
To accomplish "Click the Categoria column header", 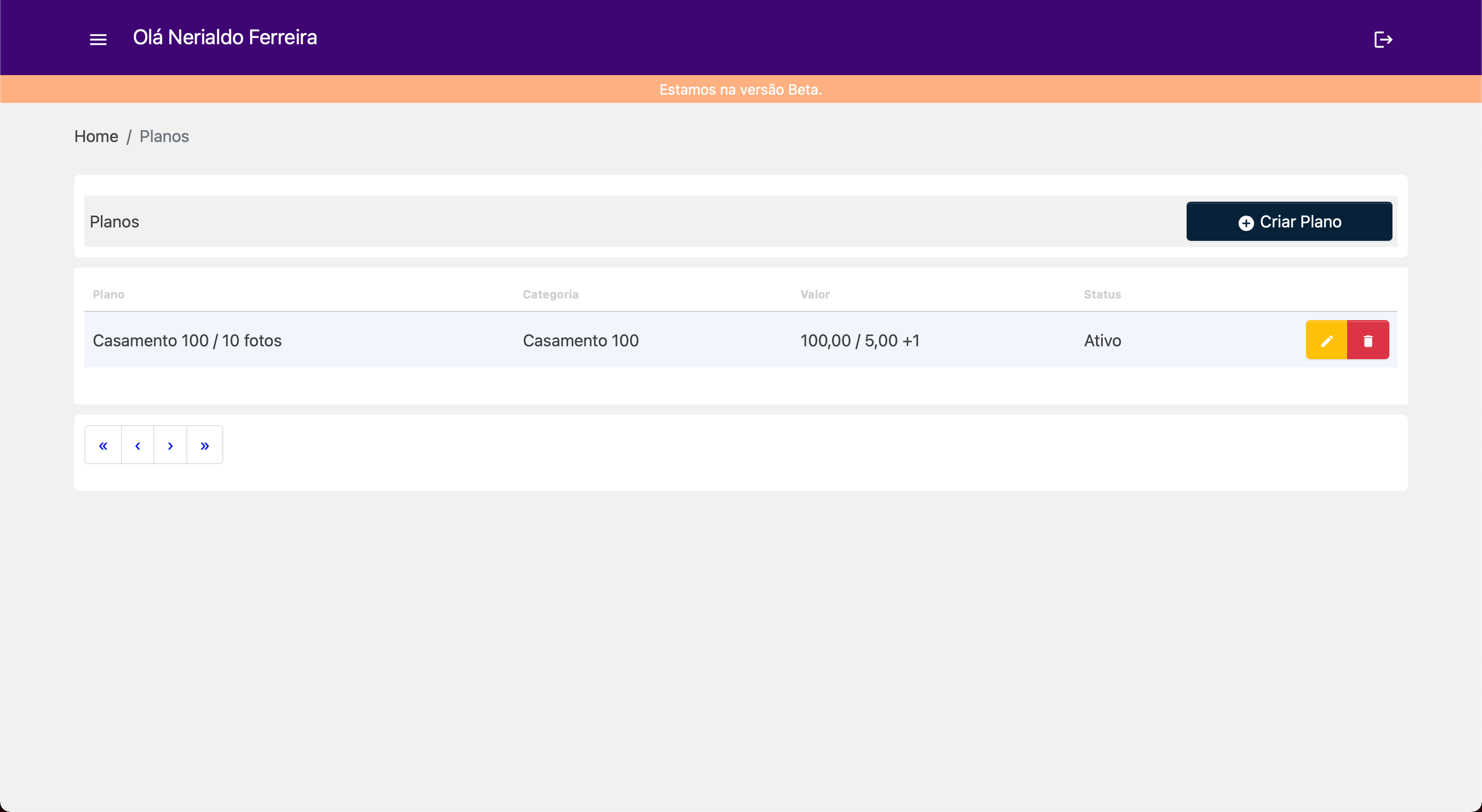I will (x=551, y=295).
